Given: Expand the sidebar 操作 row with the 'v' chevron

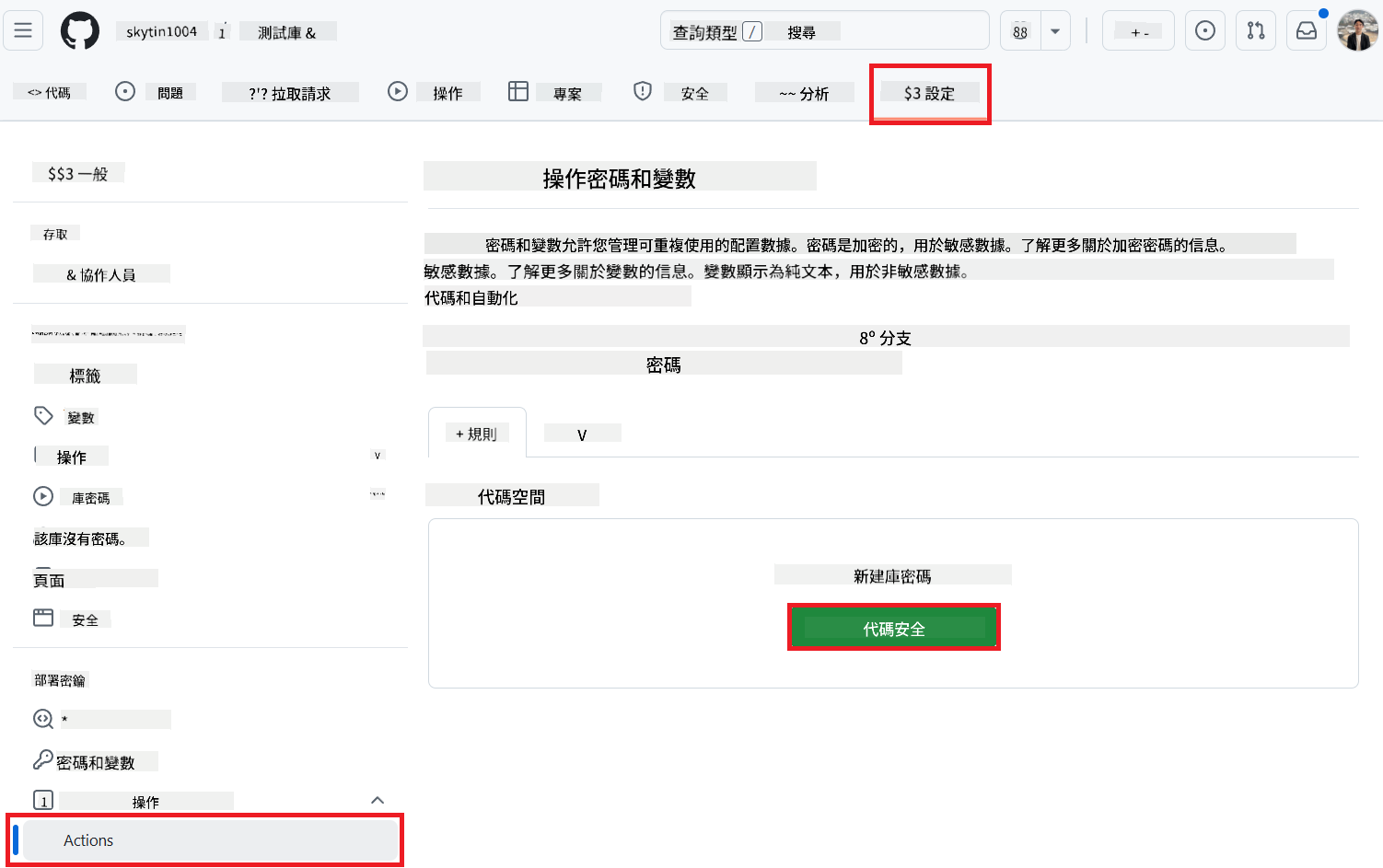Looking at the screenshot, I should [378, 456].
